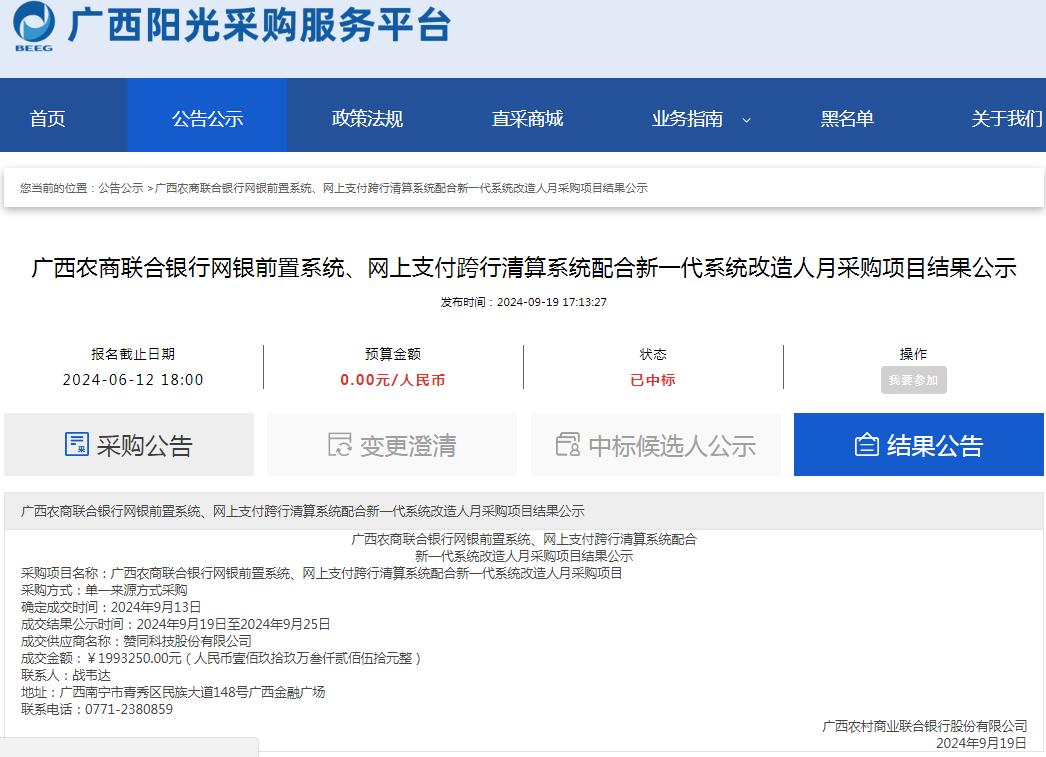Click the 成交结果公示时间 line
1046x757 pixels.
[175, 624]
